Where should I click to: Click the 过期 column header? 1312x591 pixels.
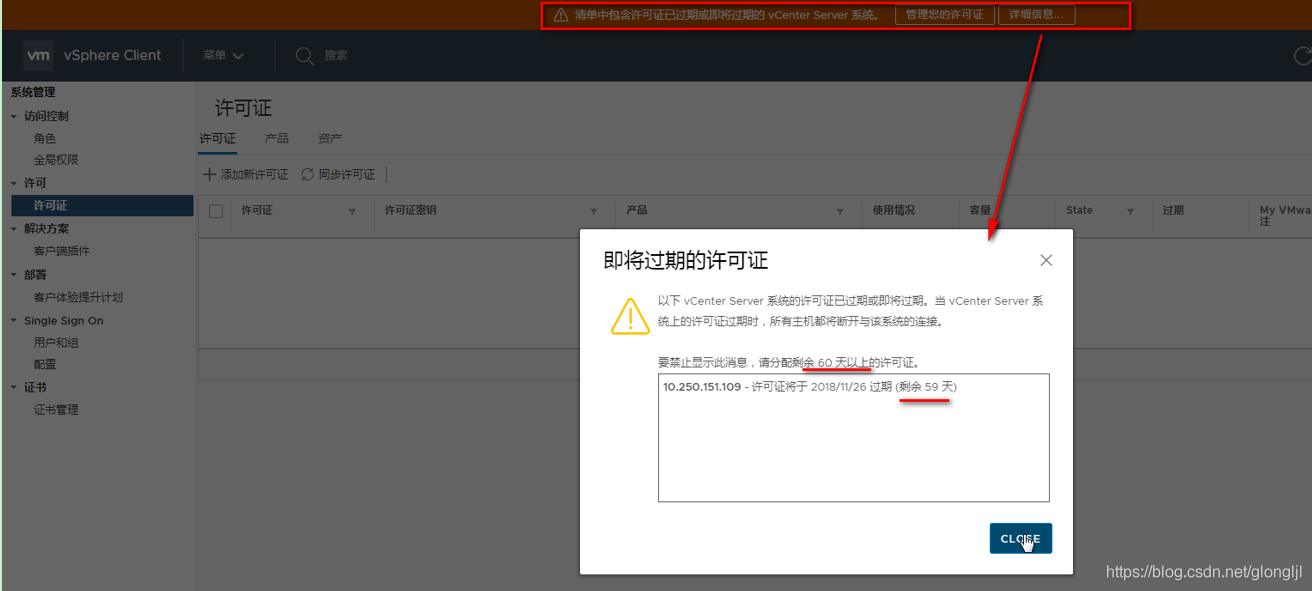pos(1173,211)
